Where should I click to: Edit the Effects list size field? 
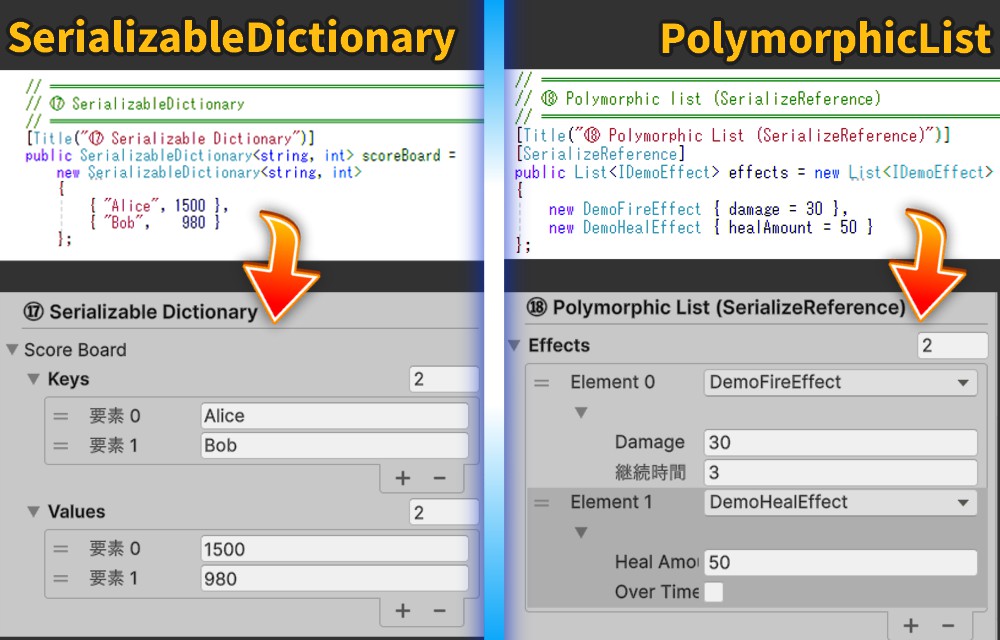[953, 345]
